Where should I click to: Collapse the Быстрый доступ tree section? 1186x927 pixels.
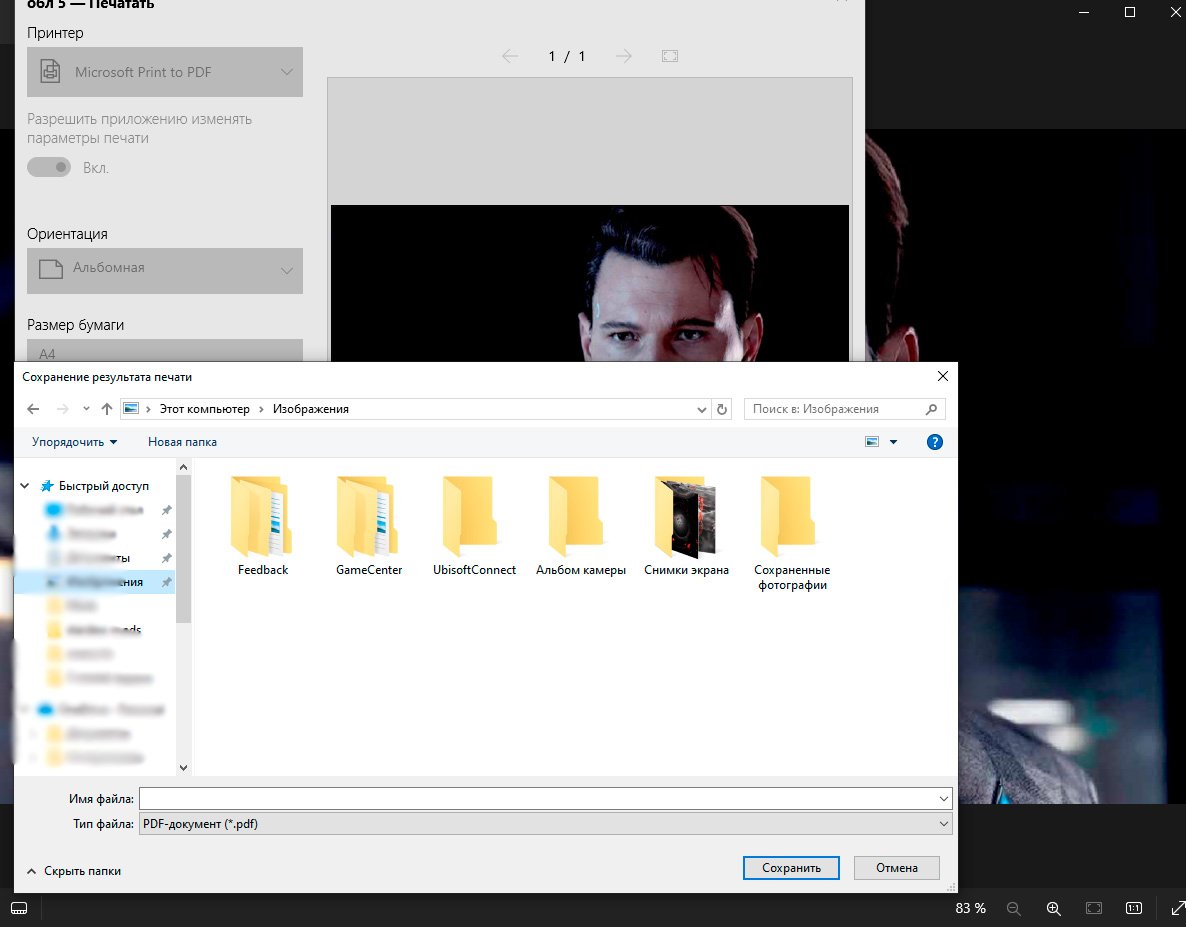25,486
